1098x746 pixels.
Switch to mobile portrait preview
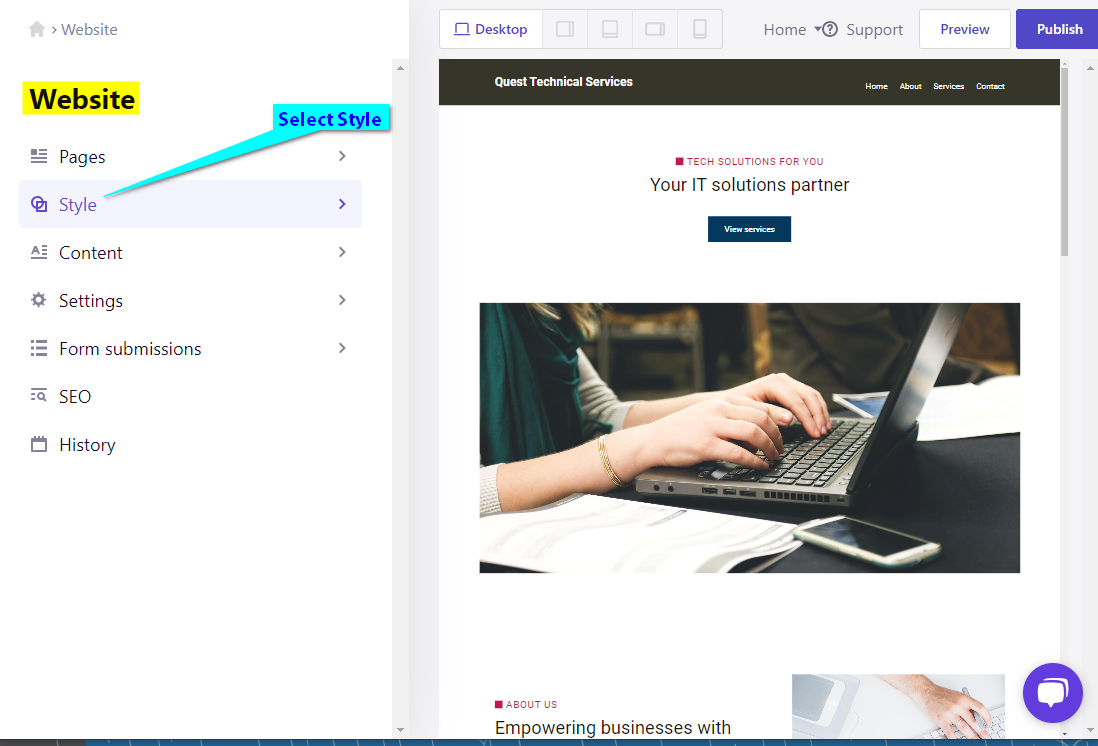pyautogui.click(x=700, y=29)
